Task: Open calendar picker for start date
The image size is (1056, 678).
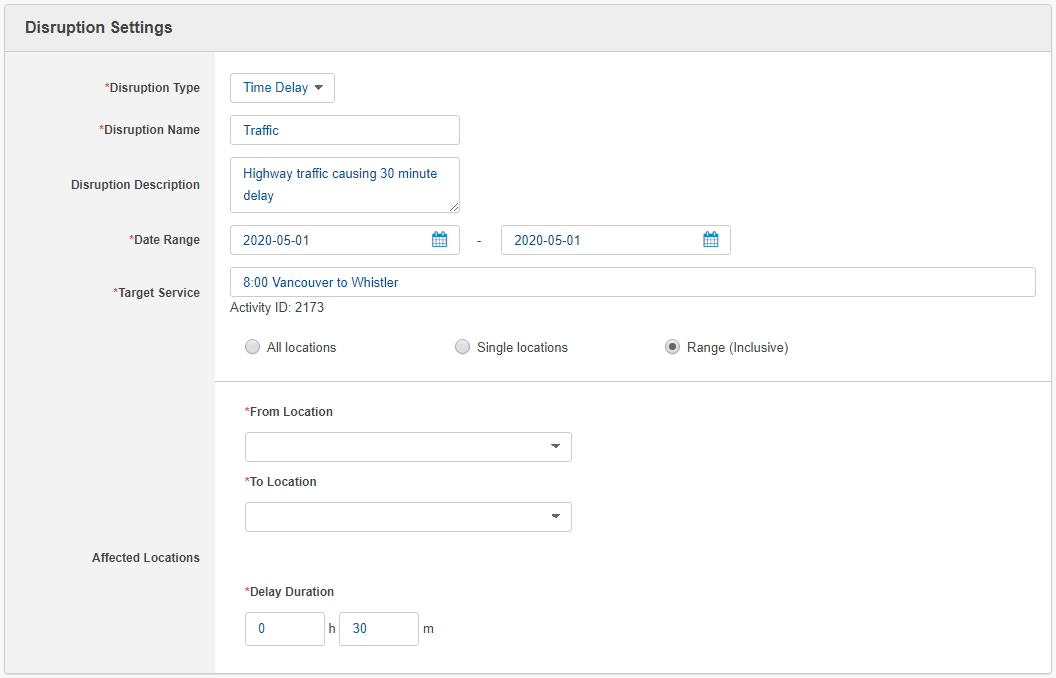Action: (439, 240)
